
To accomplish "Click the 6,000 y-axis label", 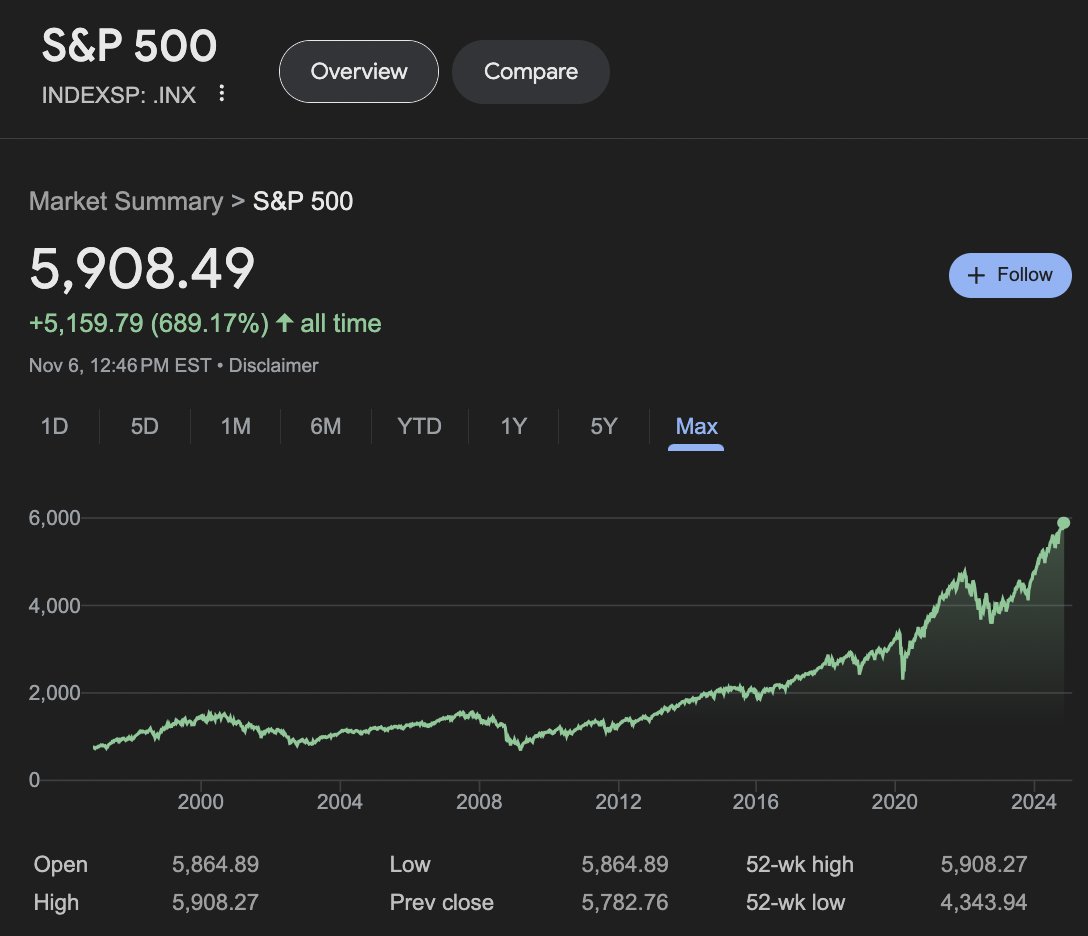I will pyautogui.click(x=54, y=518).
